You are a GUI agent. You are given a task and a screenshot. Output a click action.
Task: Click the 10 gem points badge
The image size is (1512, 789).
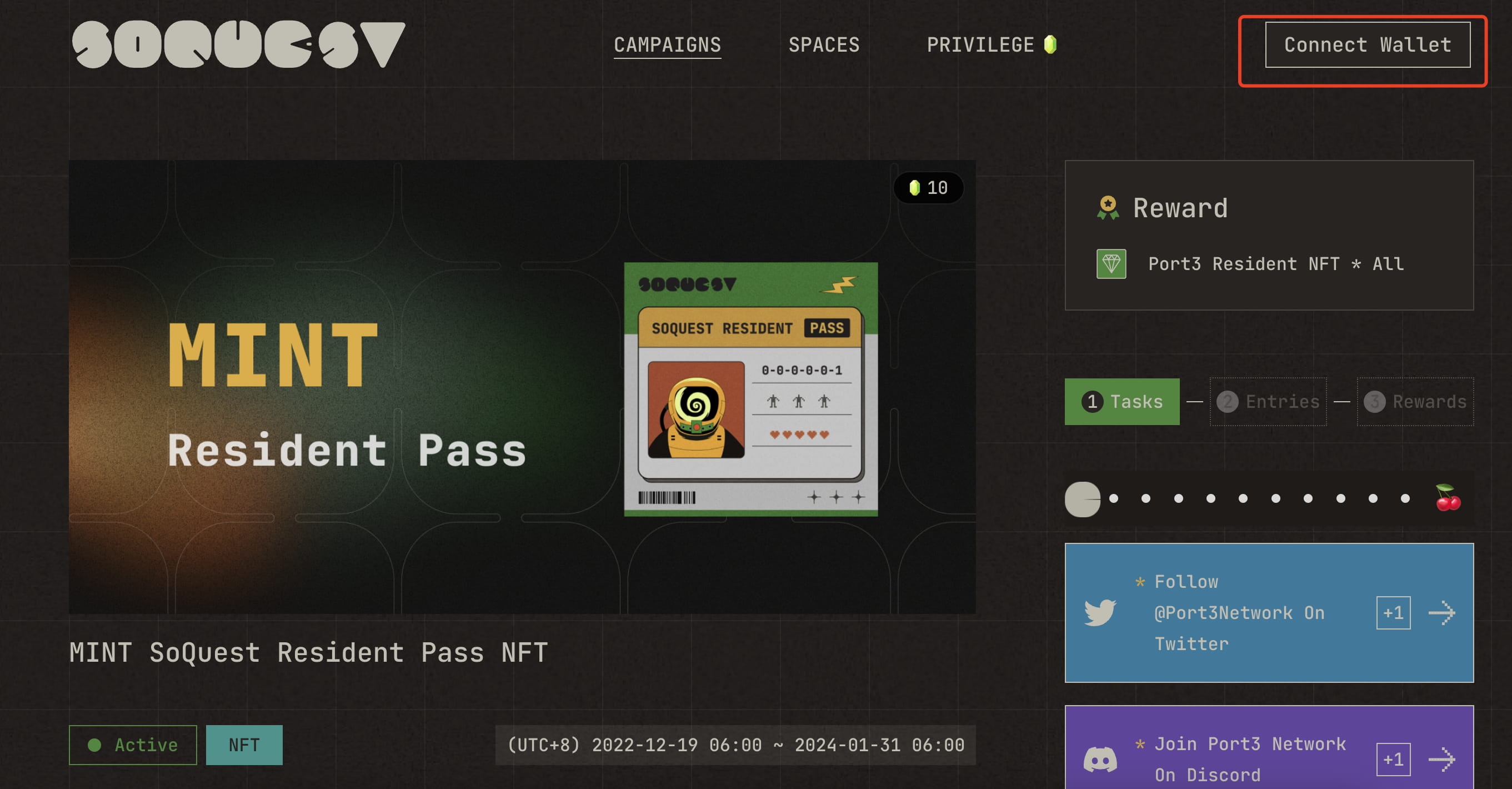click(x=928, y=188)
